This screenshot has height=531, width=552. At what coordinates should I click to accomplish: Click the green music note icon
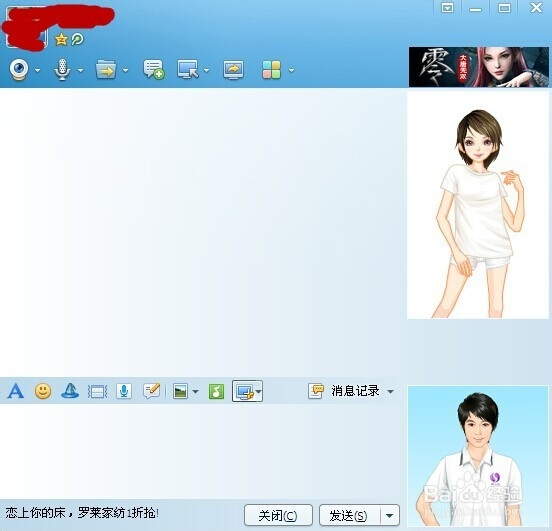point(216,392)
